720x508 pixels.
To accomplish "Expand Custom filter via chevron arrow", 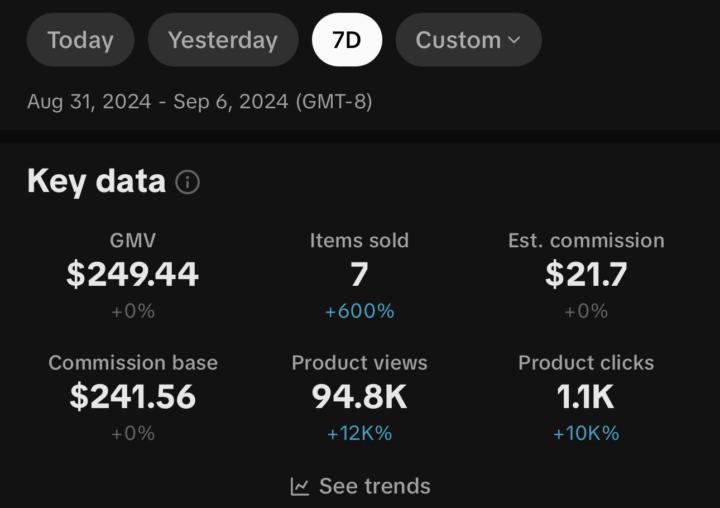I will coord(514,40).
